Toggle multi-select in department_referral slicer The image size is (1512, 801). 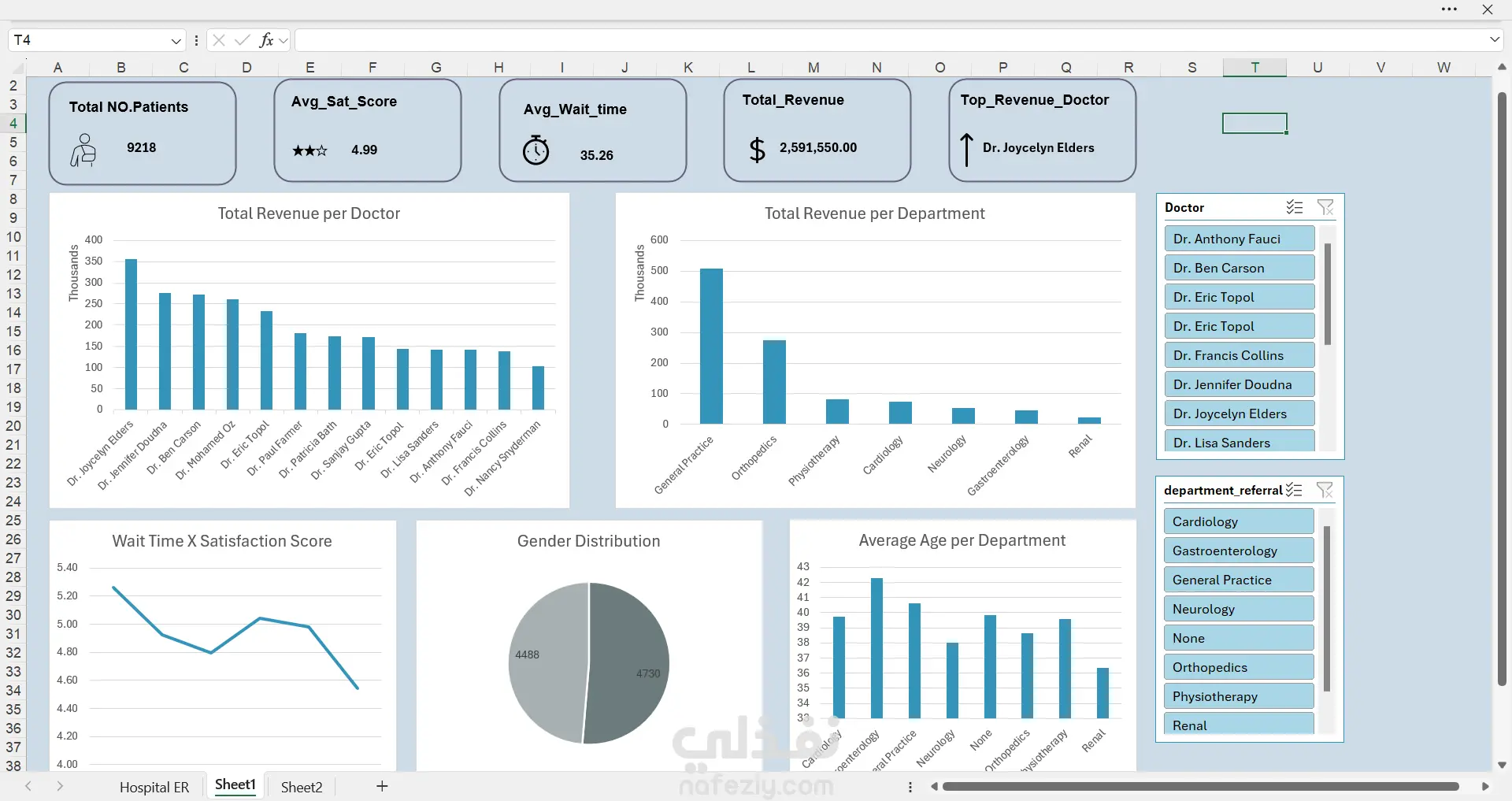[x=1294, y=490]
